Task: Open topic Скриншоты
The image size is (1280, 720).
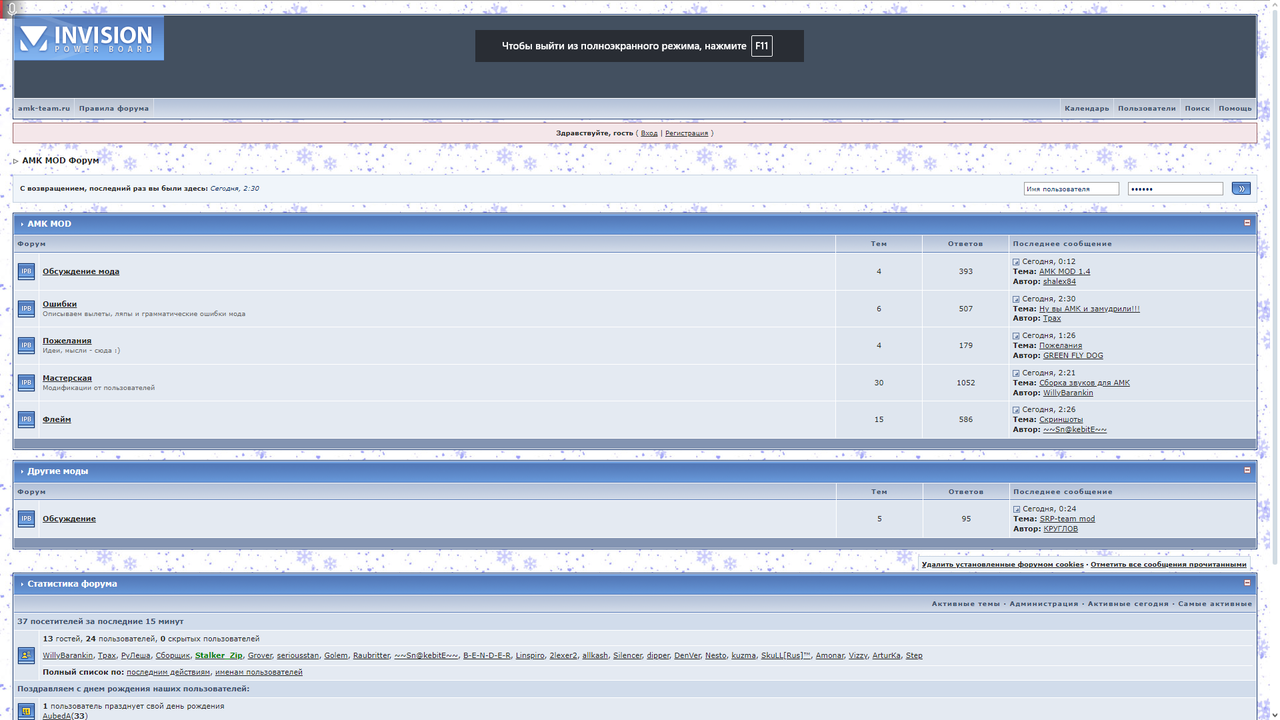Action: coord(1060,420)
